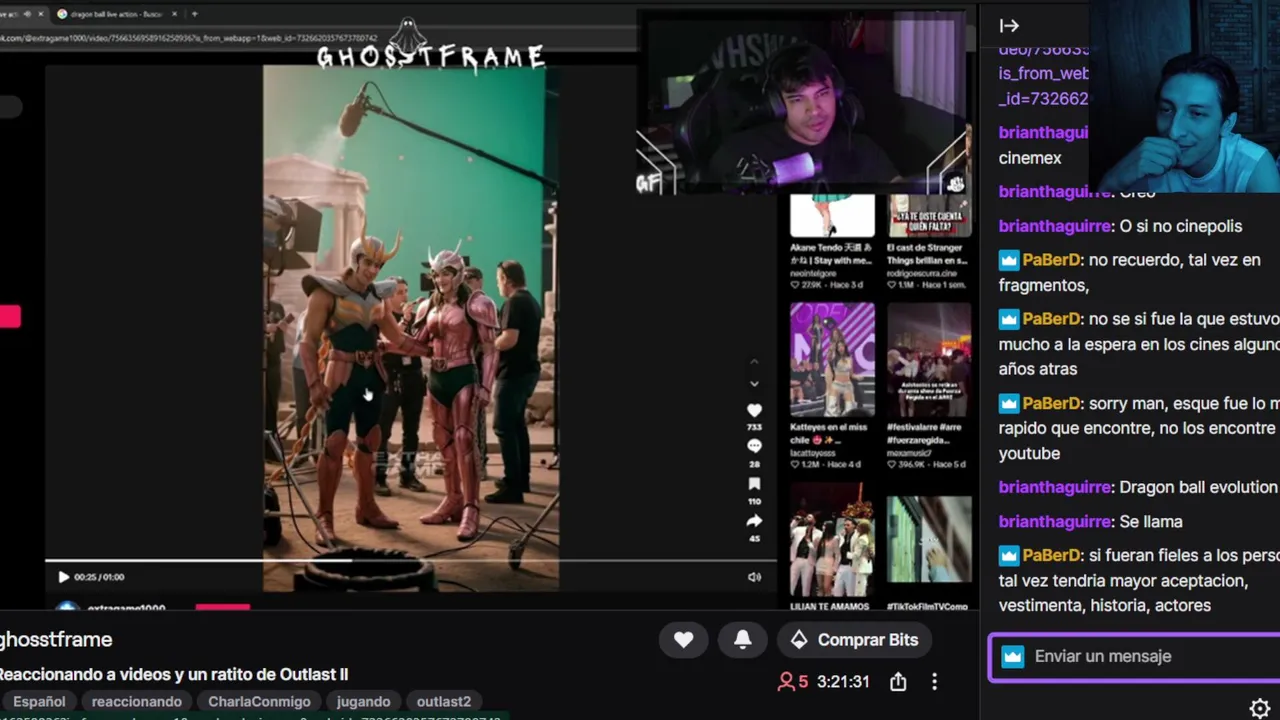Select the jugando tag
This screenshot has width=1280, height=720.
(363, 702)
